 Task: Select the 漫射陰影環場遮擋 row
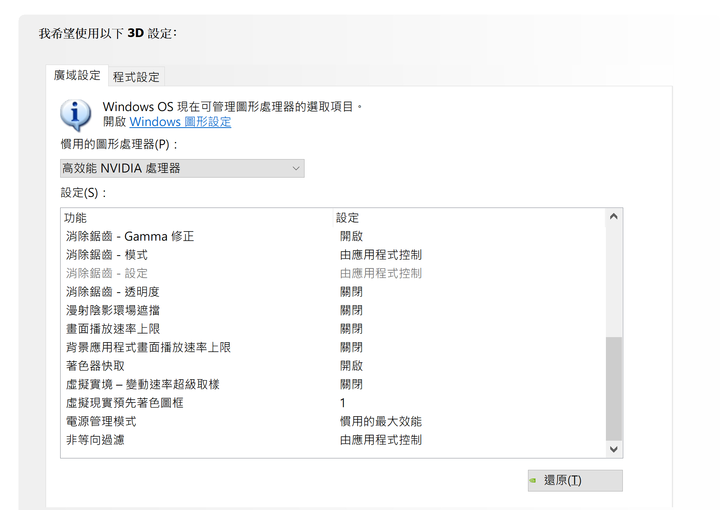click(x=333, y=310)
